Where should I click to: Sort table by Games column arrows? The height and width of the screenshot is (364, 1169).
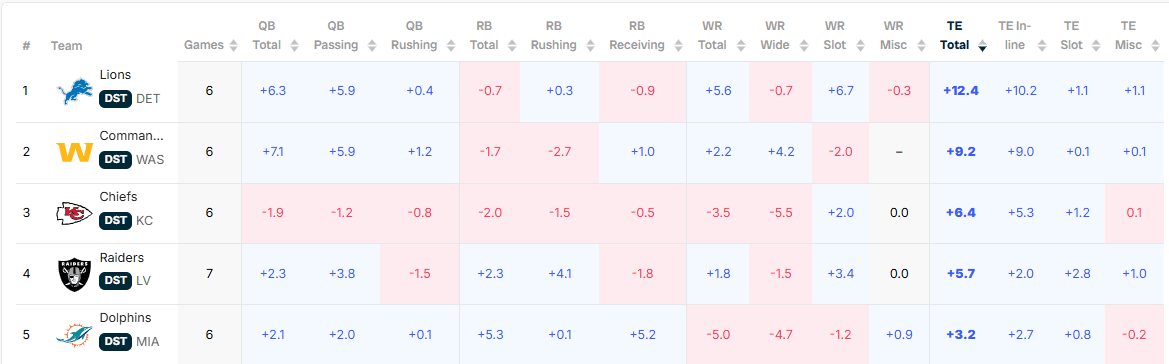(233, 46)
